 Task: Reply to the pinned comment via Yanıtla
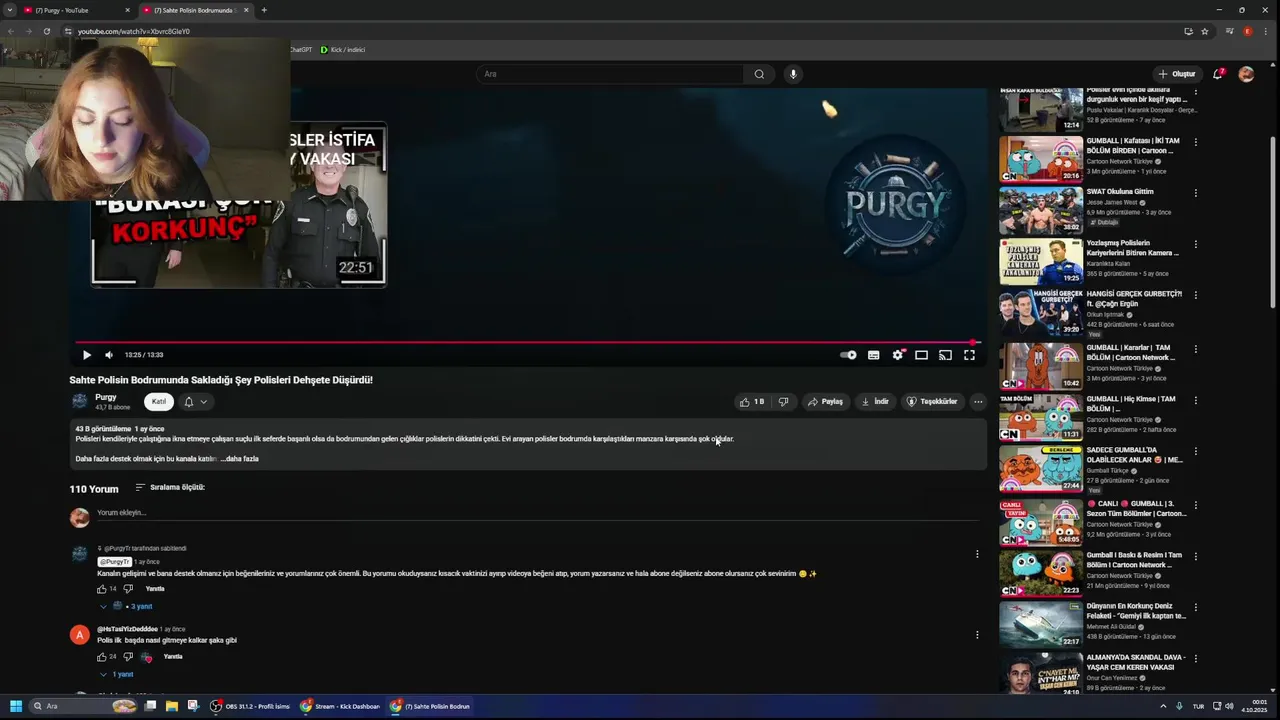pos(155,589)
